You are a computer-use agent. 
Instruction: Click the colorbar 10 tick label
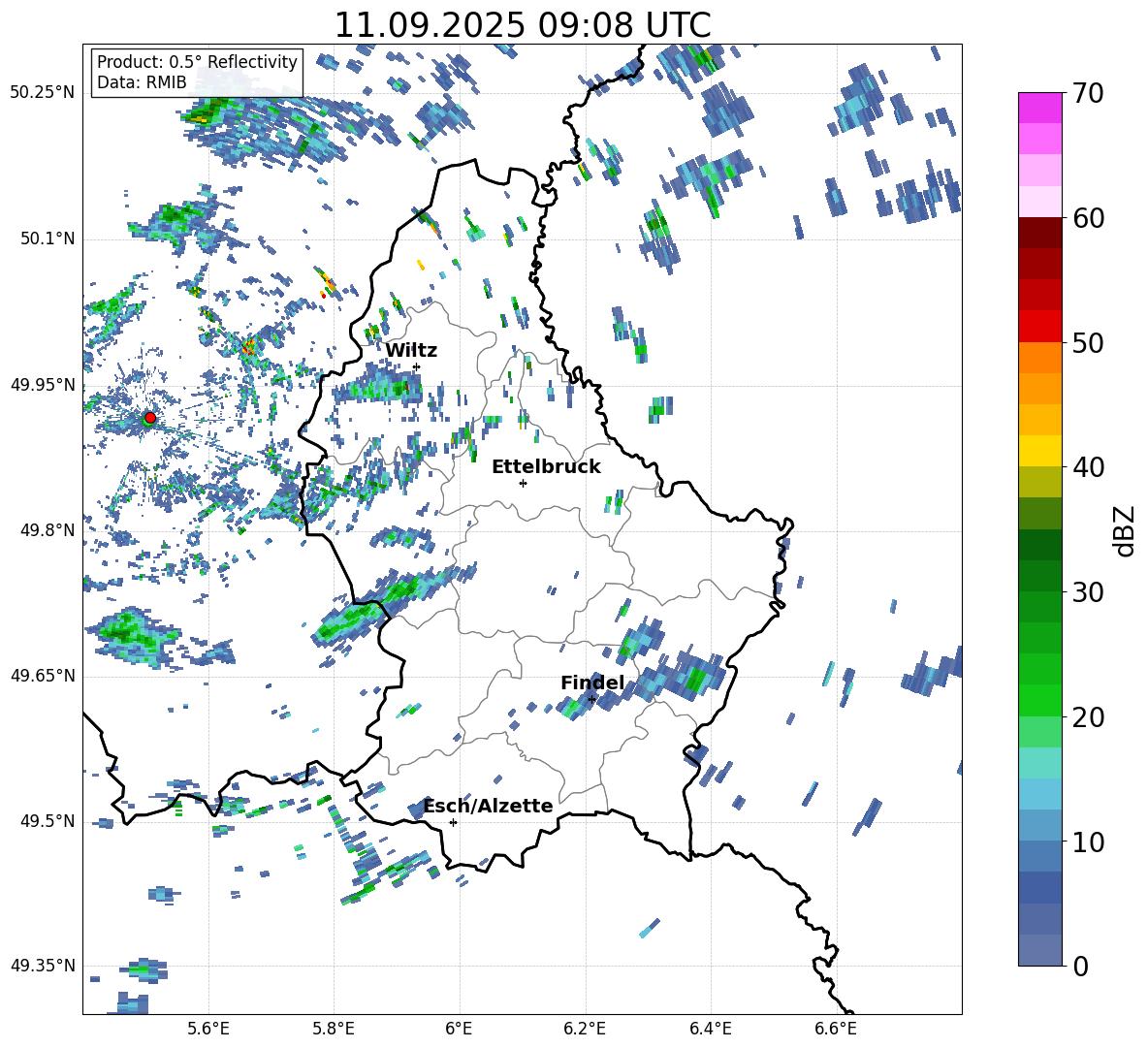tap(1088, 842)
